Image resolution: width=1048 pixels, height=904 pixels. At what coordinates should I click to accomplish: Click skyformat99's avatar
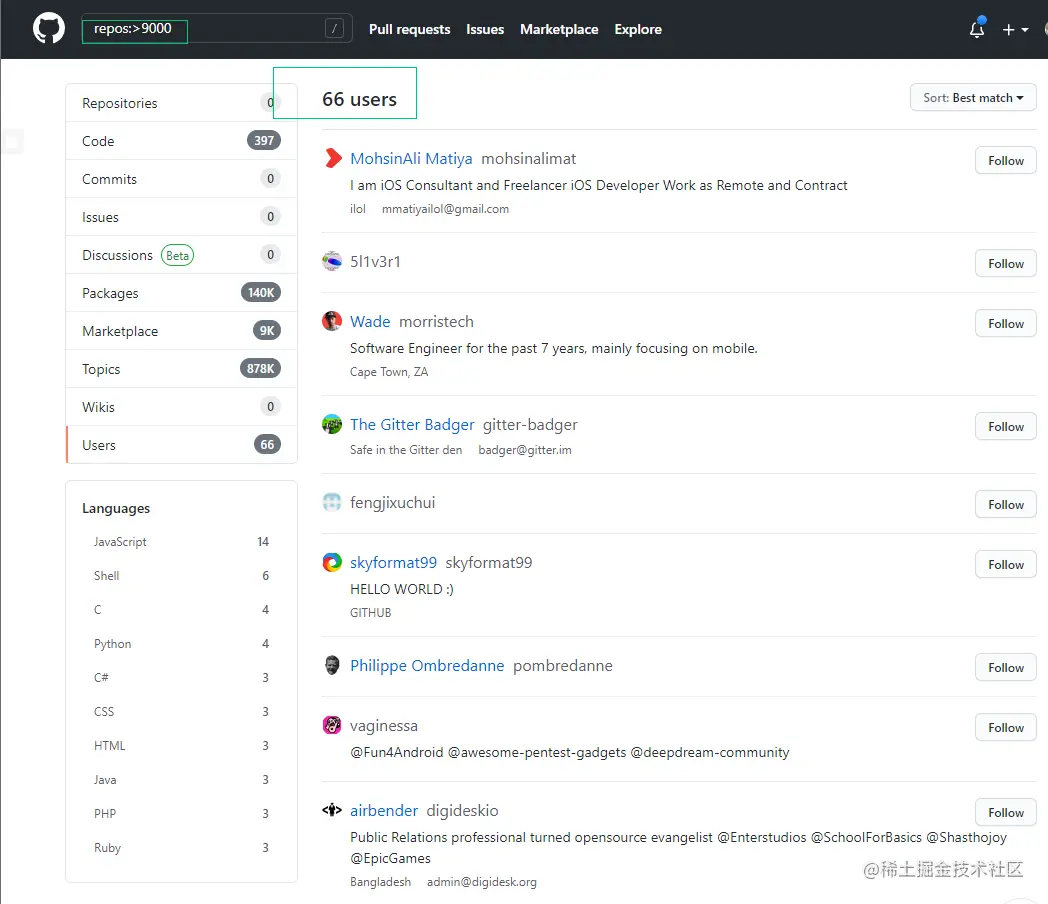pyautogui.click(x=332, y=563)
